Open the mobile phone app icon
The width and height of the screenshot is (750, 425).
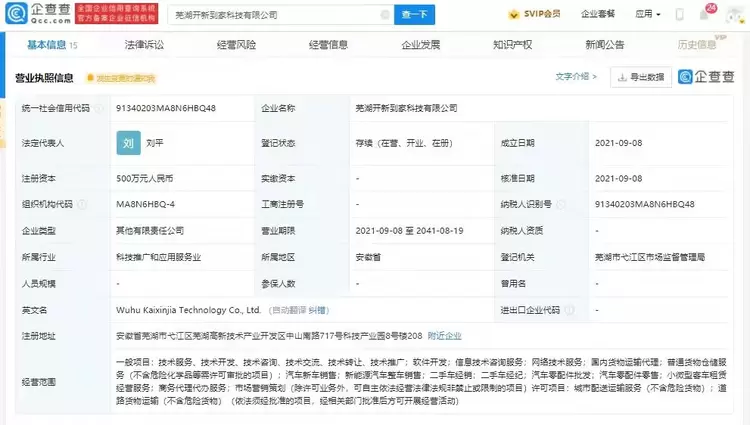[679, 14]
